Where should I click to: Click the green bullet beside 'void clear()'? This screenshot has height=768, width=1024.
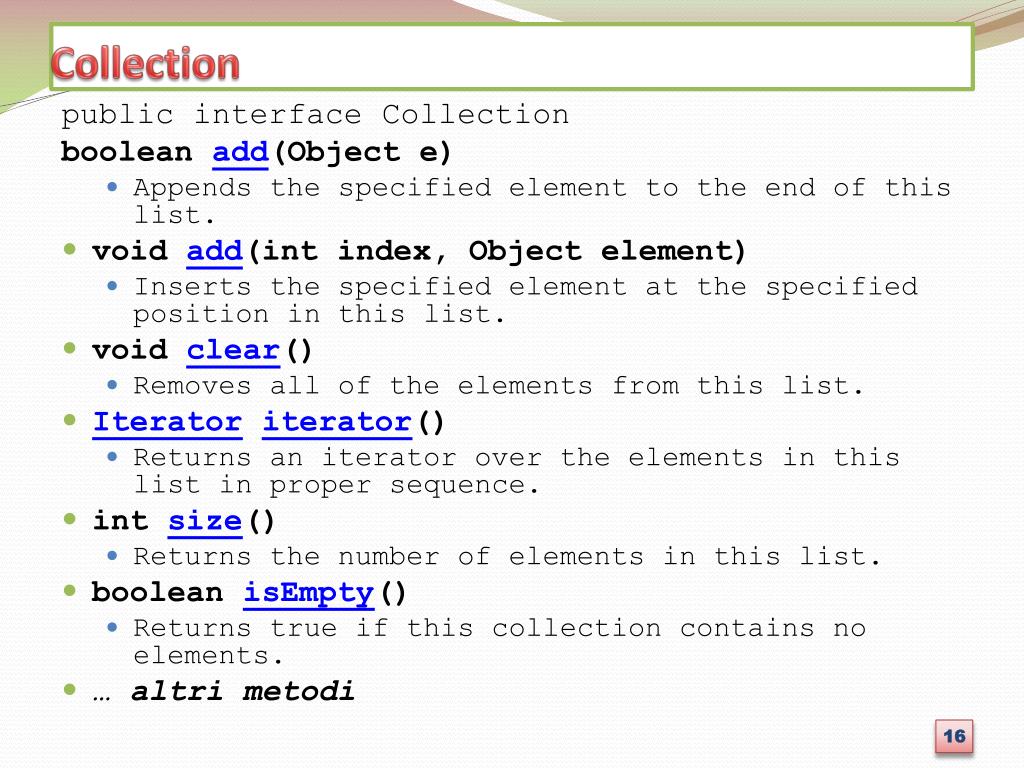pos(70,348)
